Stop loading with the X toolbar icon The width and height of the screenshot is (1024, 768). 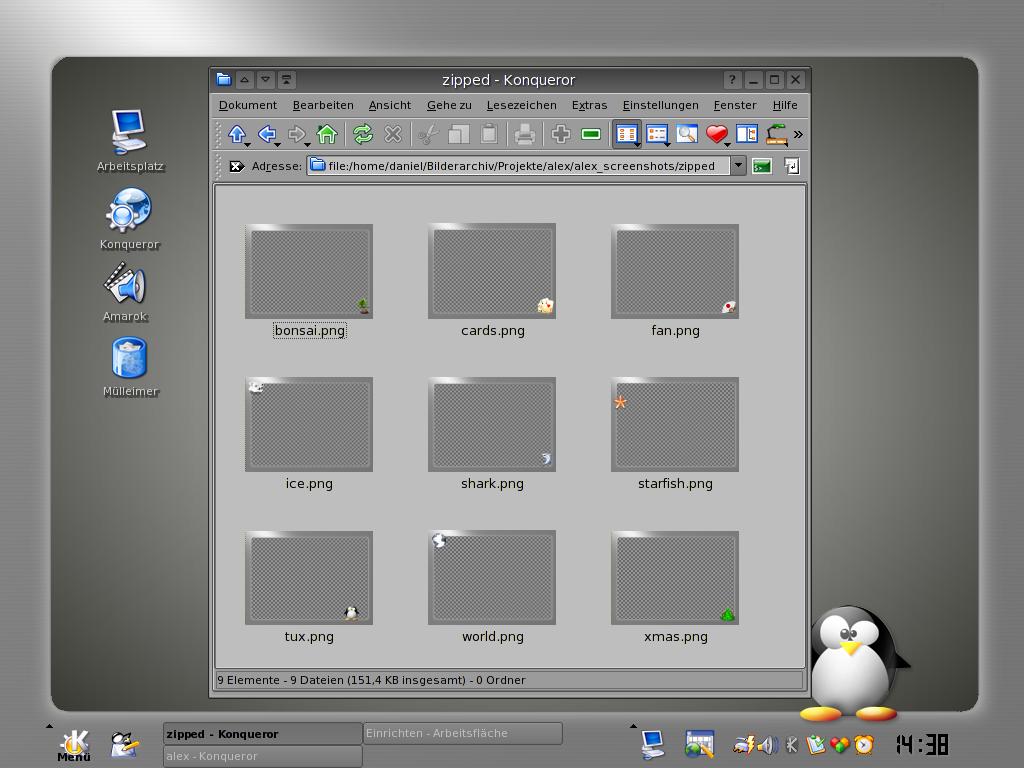point(392,134)
